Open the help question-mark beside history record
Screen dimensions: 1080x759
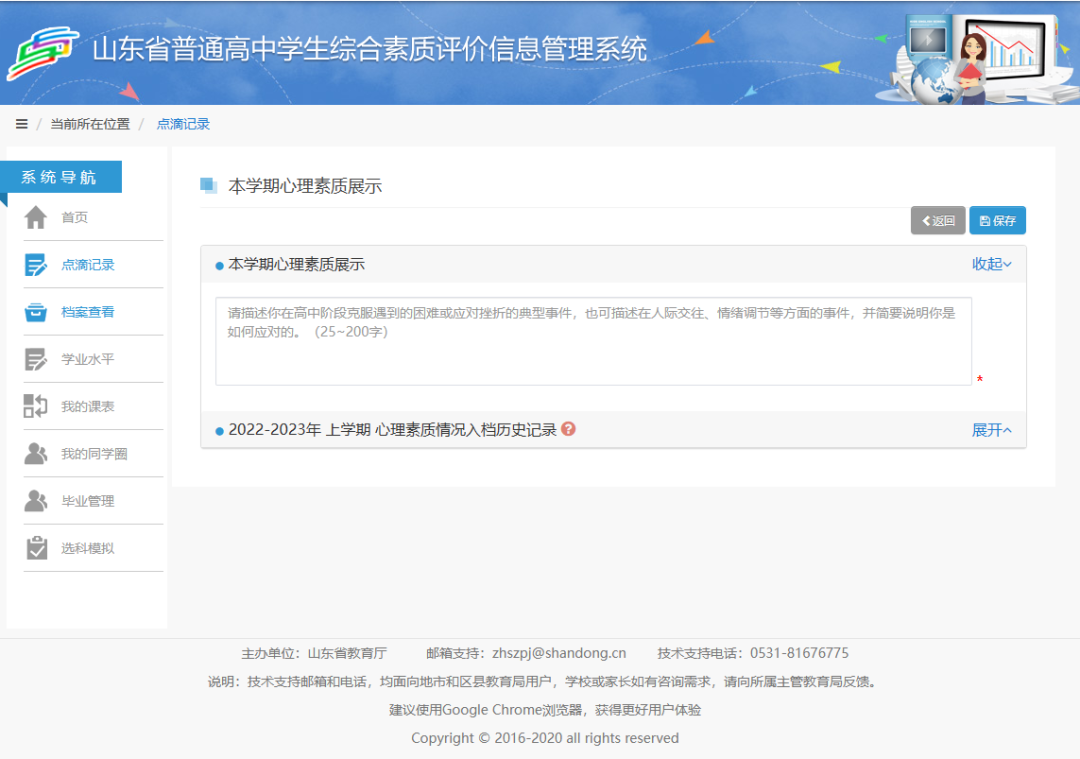[568, 430]
